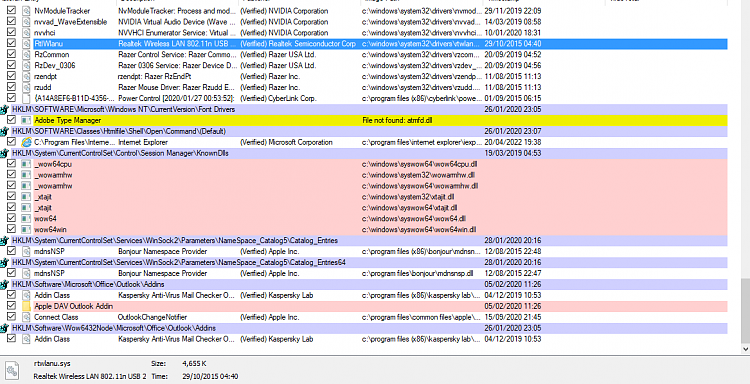Select the rzendpt entry name
Image resolution: width=750 pixels, height=384 pixels.
(x=46, y=77)
